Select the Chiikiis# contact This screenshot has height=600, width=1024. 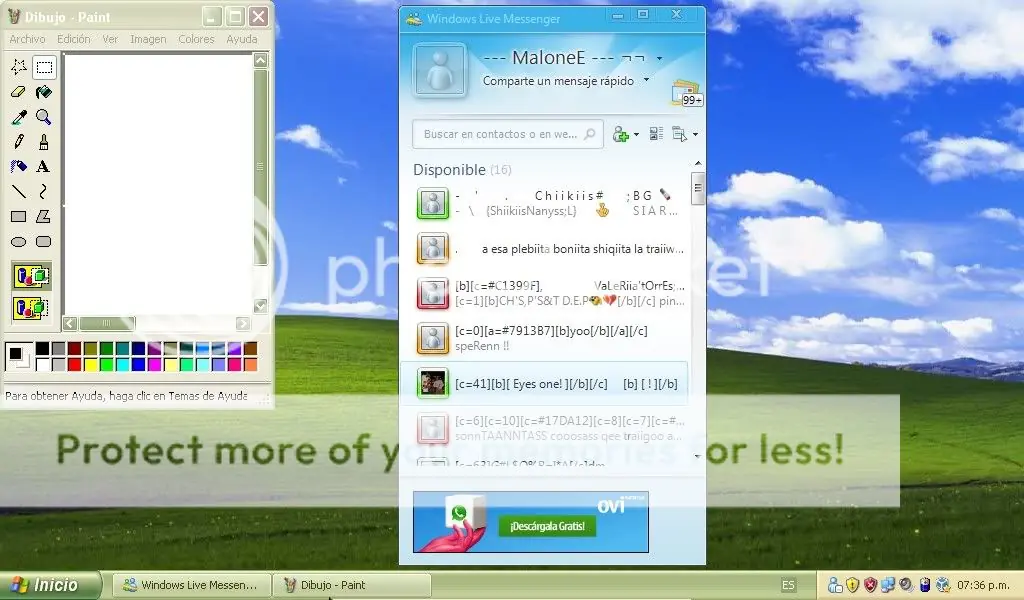tap(550, 203)
